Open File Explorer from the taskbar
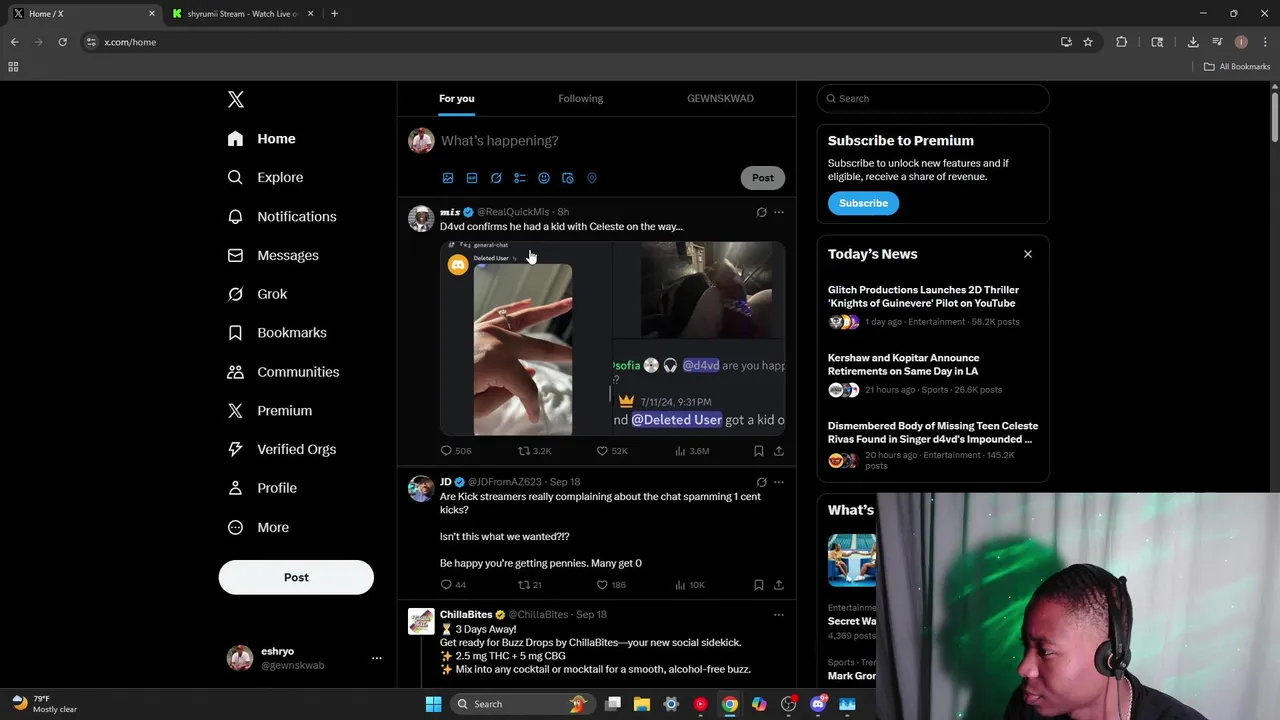The width and height of the screenshot is (1280, 720). pos(642,704)
